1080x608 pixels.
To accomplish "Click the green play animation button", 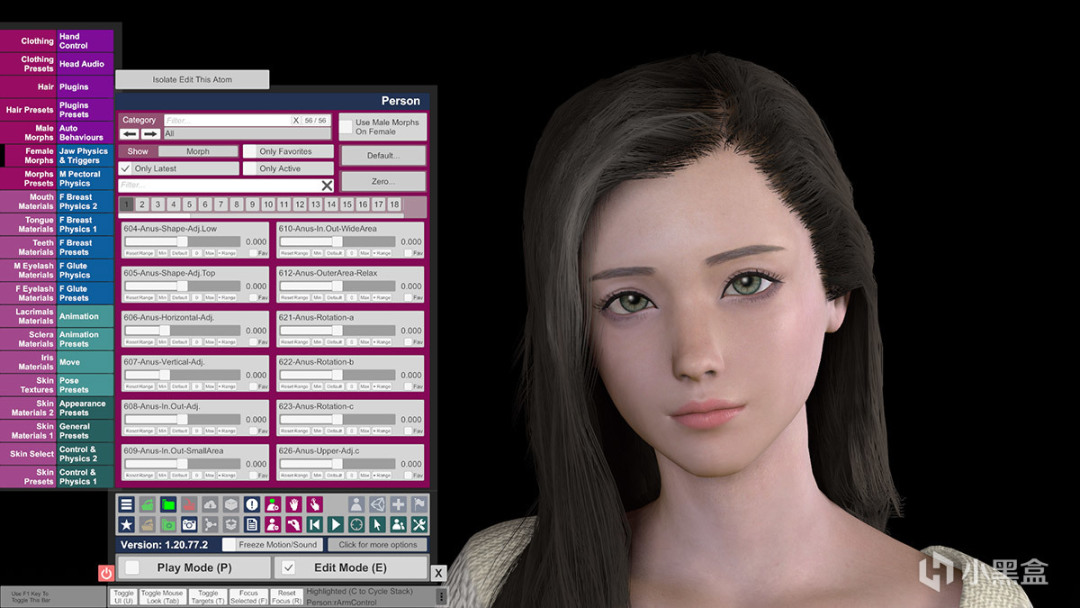I will point(335,525).
